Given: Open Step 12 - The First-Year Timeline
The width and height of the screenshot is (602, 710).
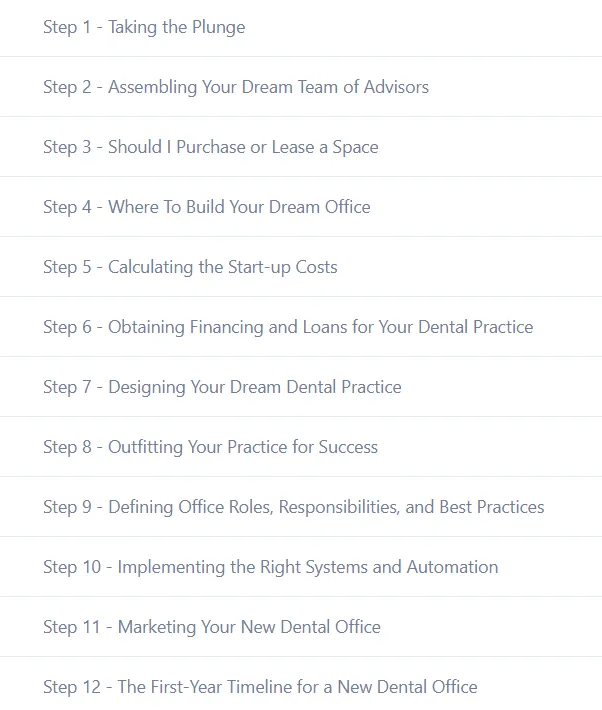Looking at the screenshot, I should click(x=260, y=687).
